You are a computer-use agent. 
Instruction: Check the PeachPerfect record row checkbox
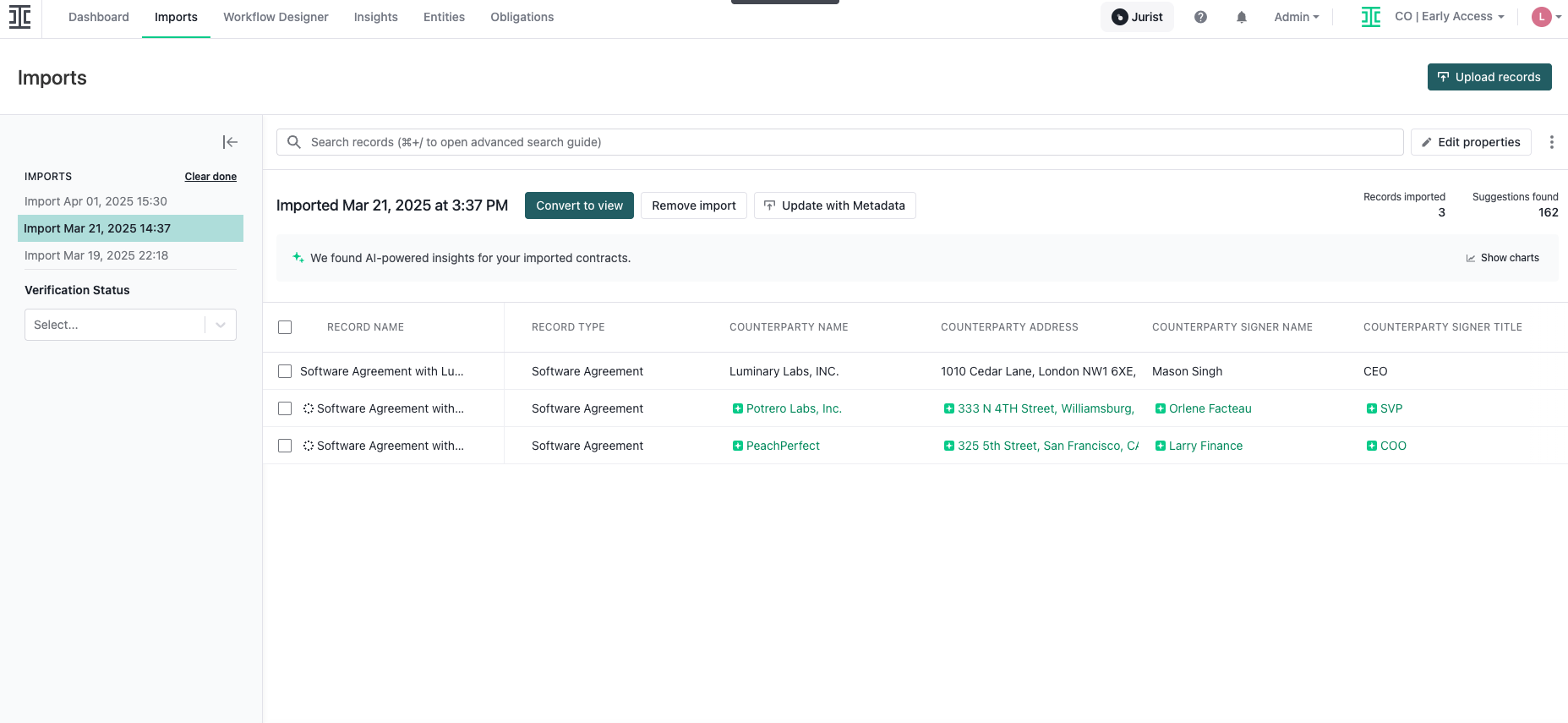coord(285,446)
